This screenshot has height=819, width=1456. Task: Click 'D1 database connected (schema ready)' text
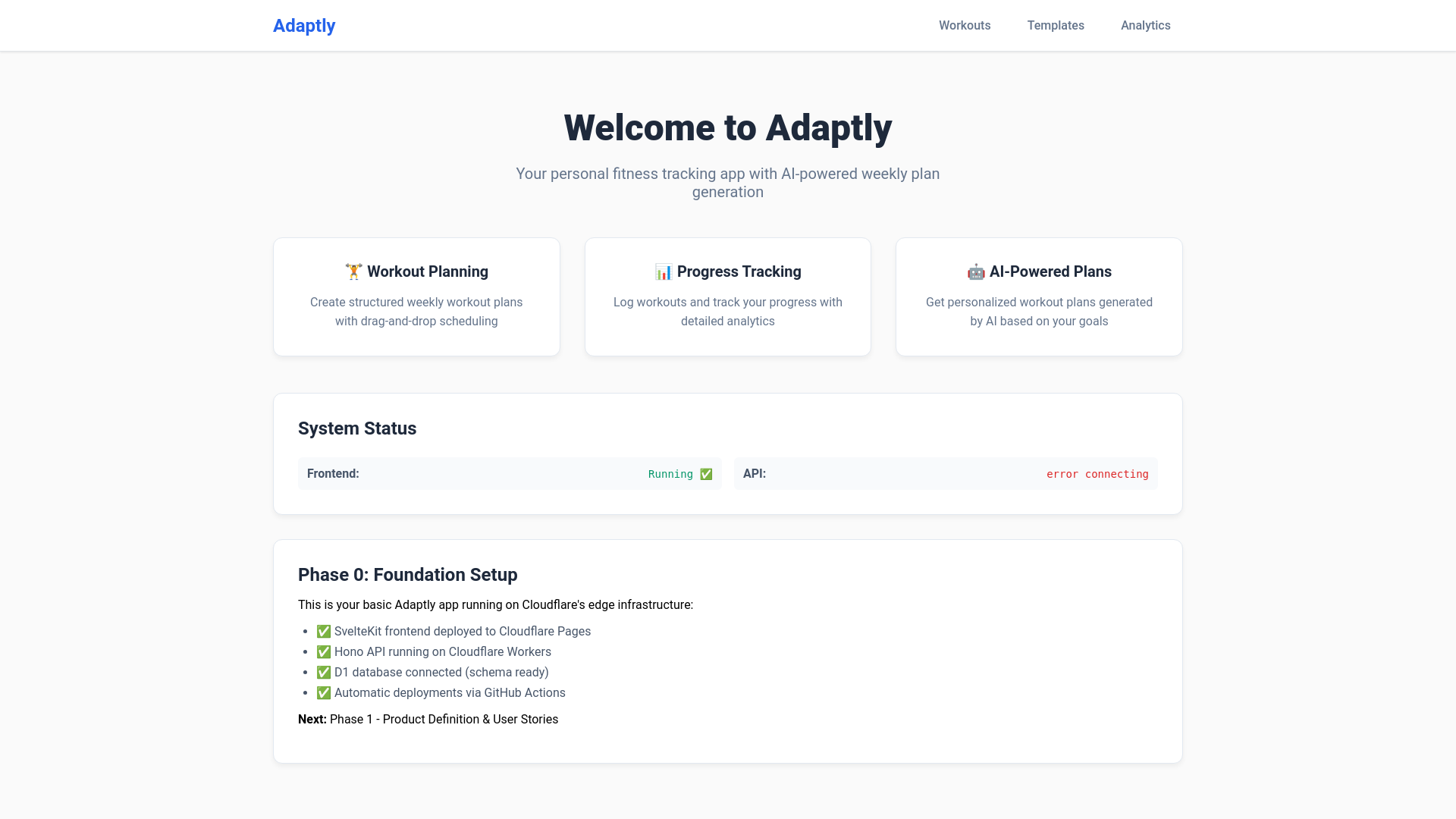pos(441,672)
